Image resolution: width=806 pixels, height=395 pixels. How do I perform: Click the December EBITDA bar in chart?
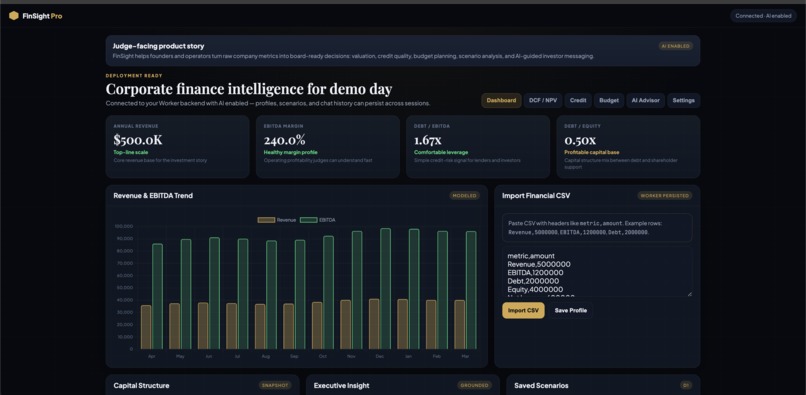click(x=385, y=289)
